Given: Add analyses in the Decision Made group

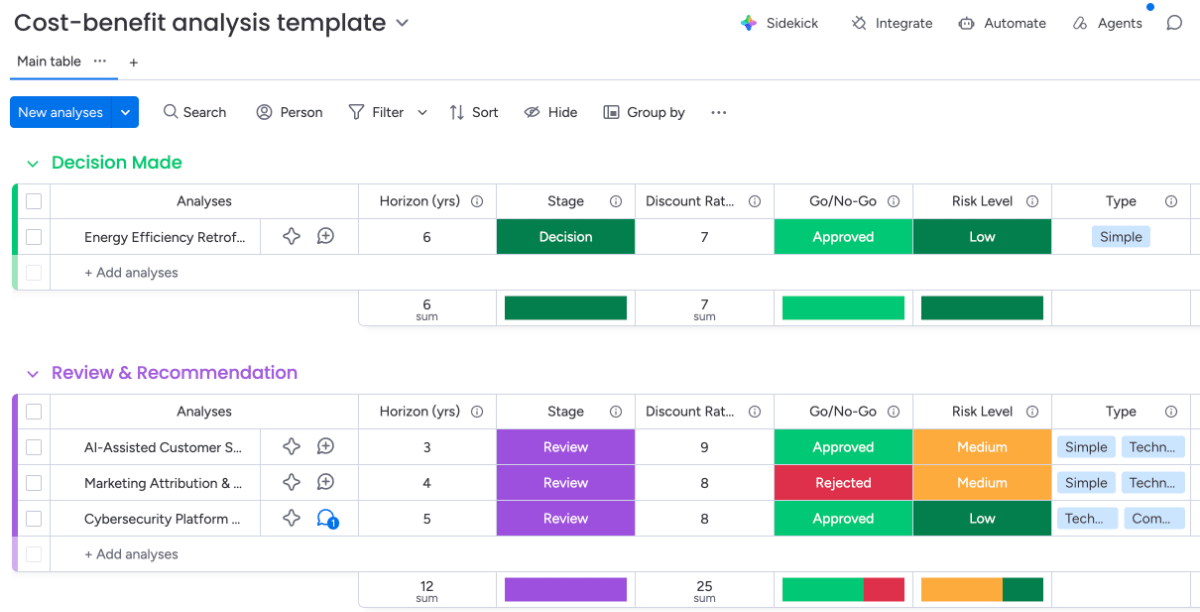Looking at the screenshot, I should click(x=131, y=272).
